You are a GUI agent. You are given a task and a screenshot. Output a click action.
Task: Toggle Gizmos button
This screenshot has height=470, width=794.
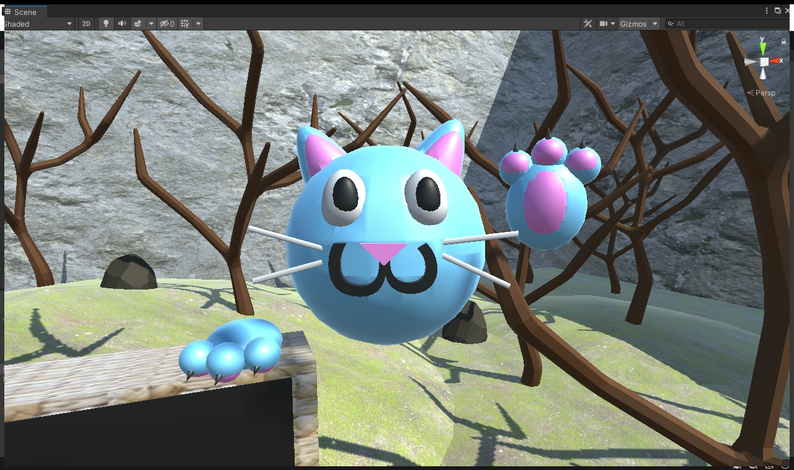[633, 24]
